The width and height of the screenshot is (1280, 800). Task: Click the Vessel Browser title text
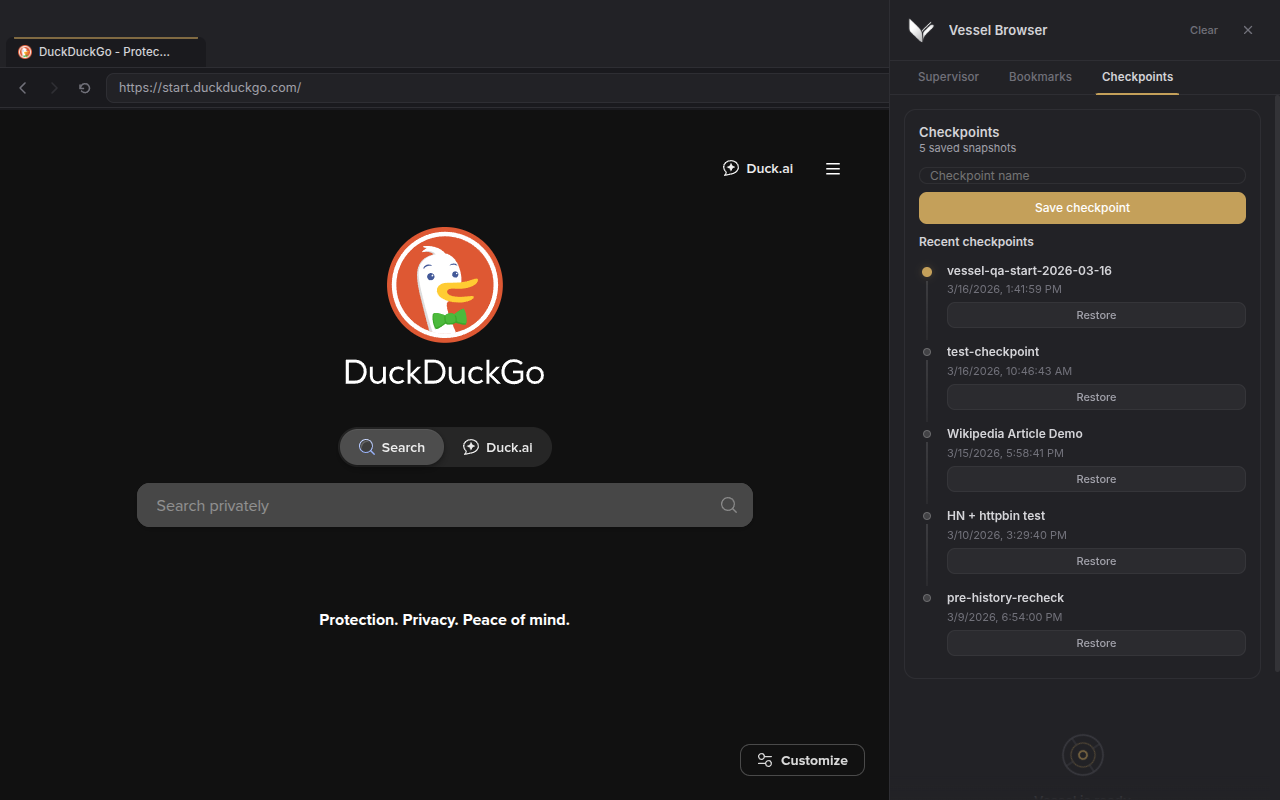coord(998,30)
